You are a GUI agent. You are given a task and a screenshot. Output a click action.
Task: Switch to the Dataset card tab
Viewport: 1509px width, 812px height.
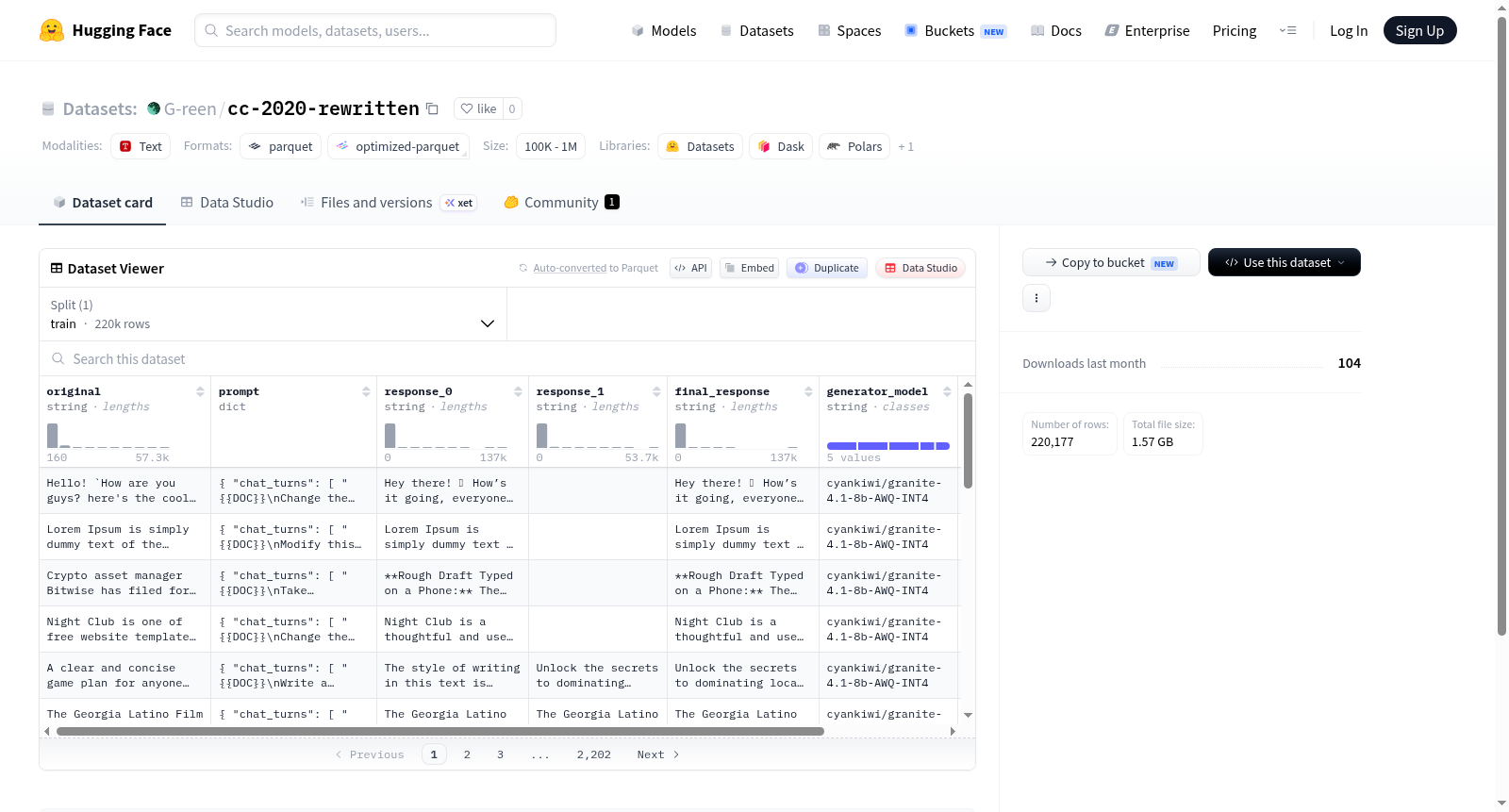point(103,203)
